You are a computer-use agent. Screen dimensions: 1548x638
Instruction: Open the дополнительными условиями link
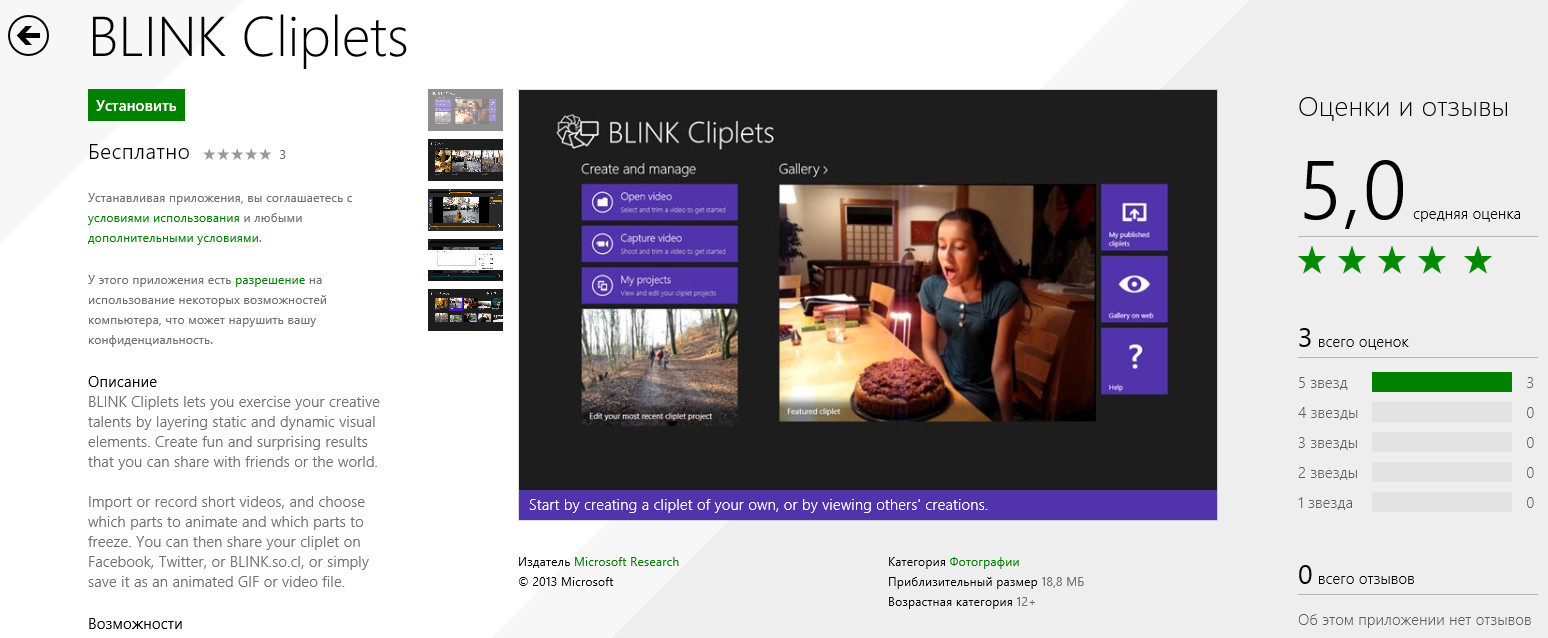click(x=173, y=238)
